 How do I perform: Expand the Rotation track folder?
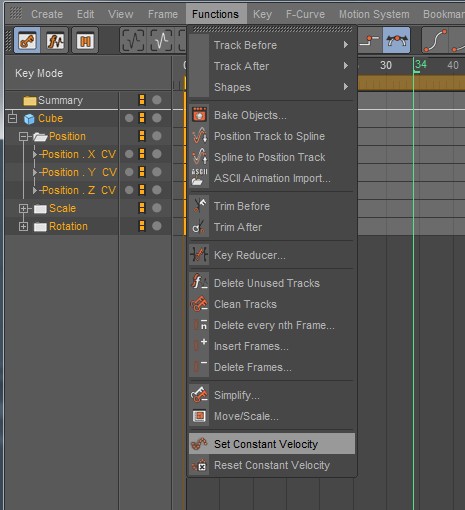pos(23,227)
